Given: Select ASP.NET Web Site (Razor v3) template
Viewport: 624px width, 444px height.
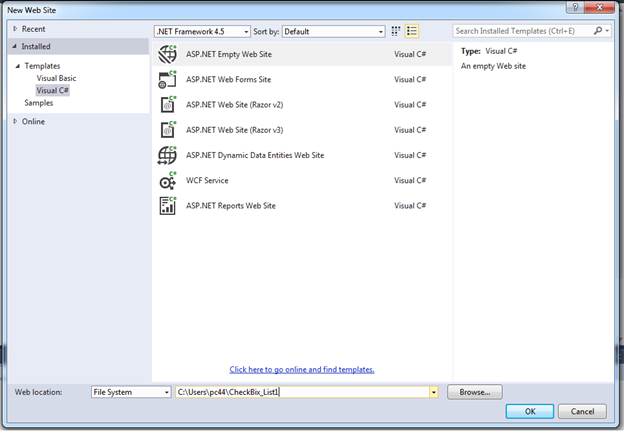Looking at the screenshot, I should (302, 130).
